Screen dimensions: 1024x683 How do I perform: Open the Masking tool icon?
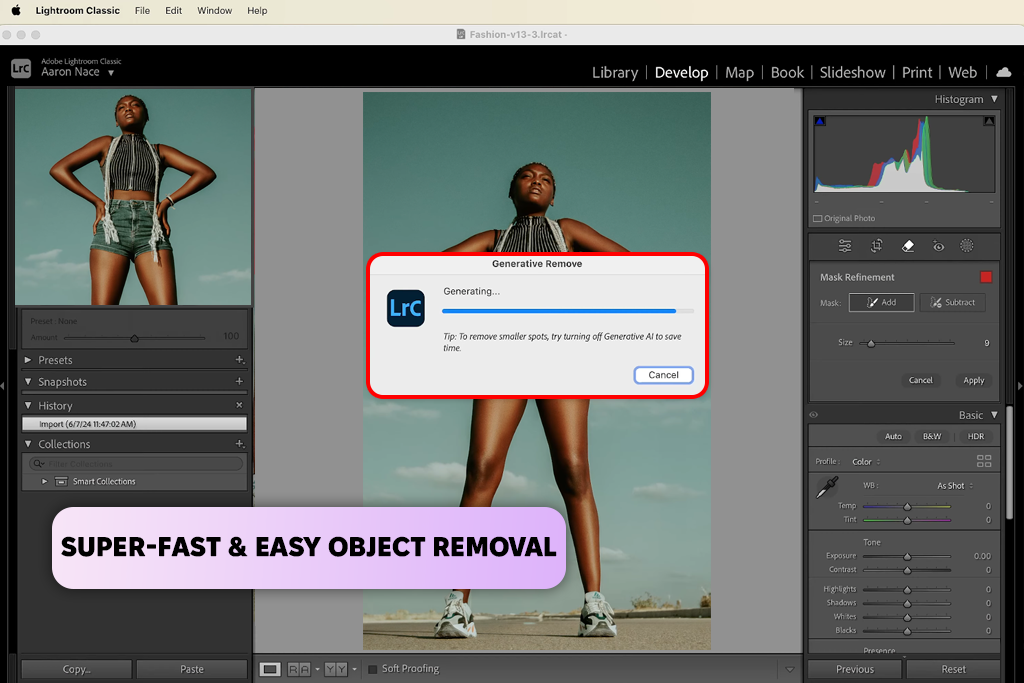967,246
